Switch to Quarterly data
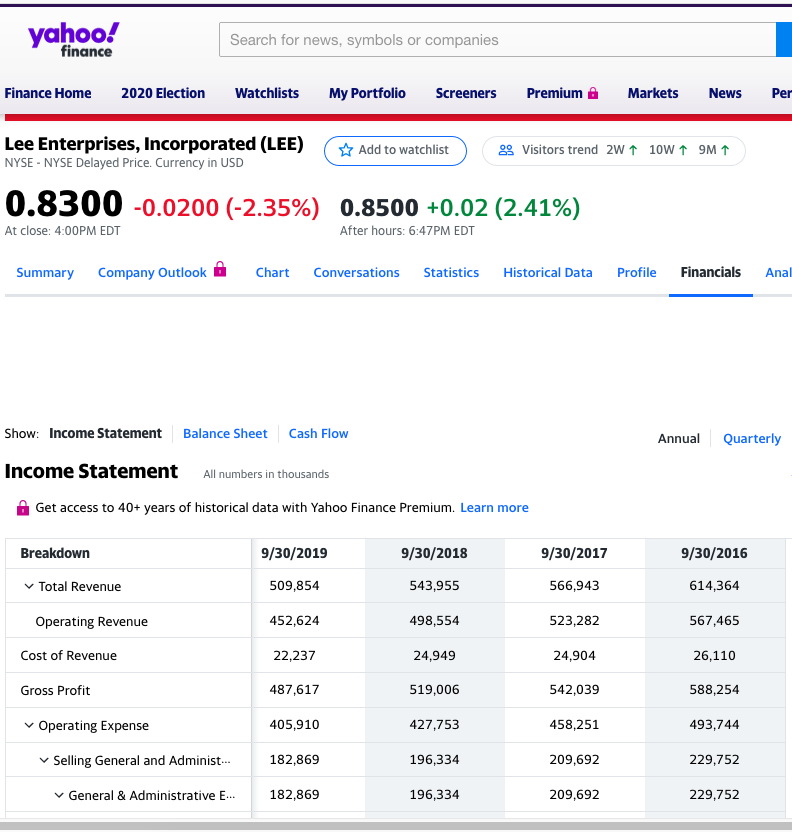The image size is (792, 832). click(x=752, y=439)
